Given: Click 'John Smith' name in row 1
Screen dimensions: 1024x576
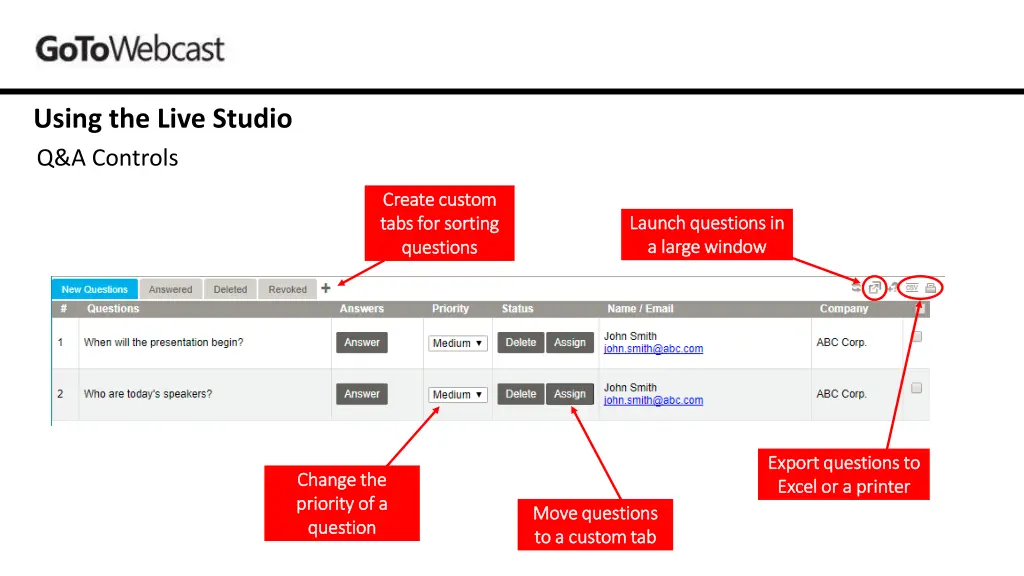Looking at the screenshot, I should tap(630, 336).
